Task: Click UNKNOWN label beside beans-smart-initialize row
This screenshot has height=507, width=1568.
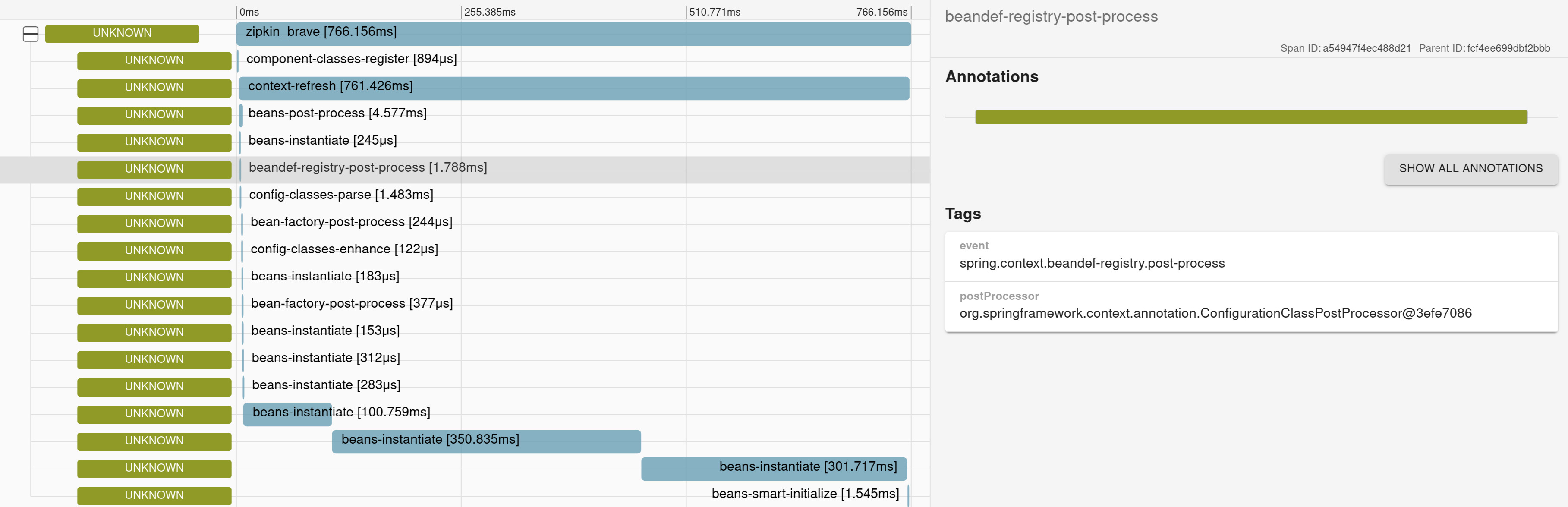Action: (154, 495)
